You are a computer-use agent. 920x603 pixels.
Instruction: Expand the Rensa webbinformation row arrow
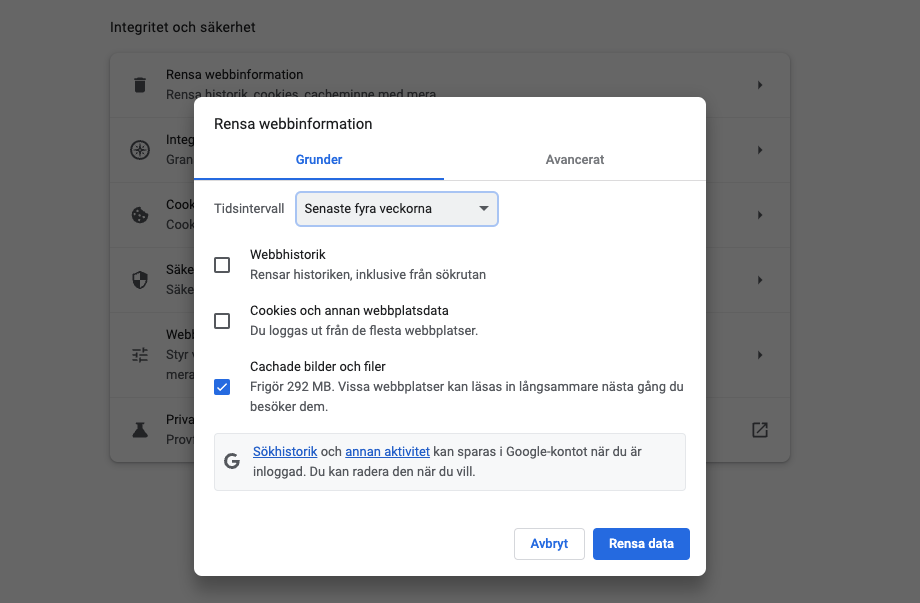pyautogui.click(x=760, y=85)
